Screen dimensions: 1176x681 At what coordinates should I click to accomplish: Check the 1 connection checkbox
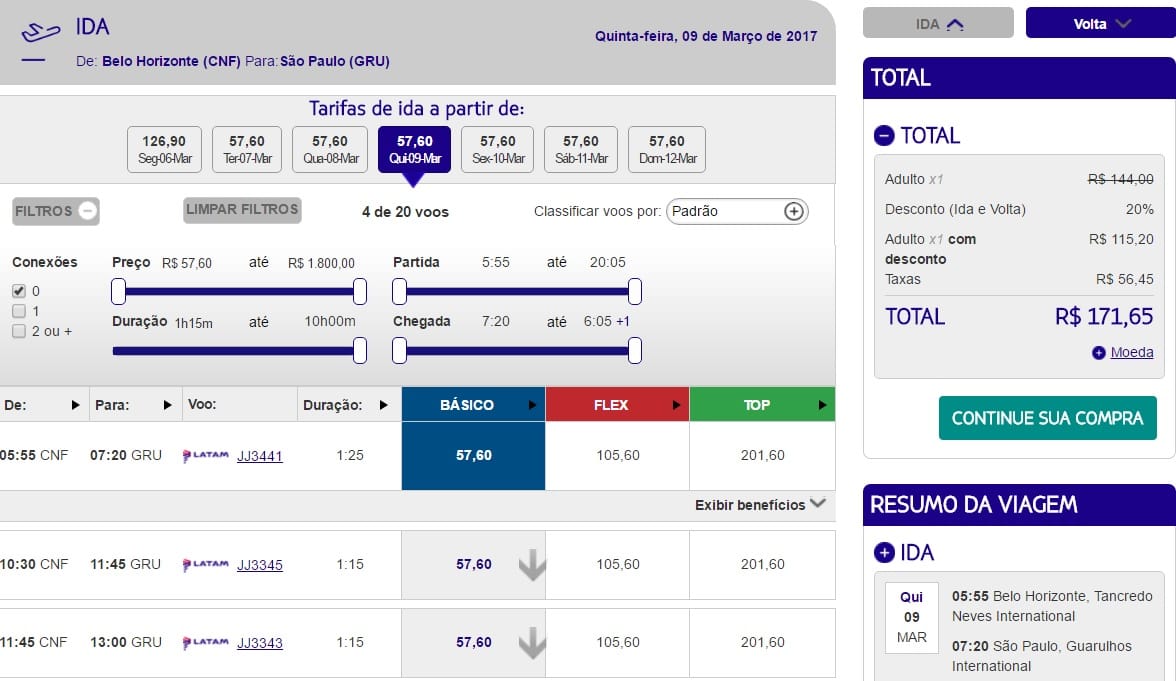(x=19, y=311)
